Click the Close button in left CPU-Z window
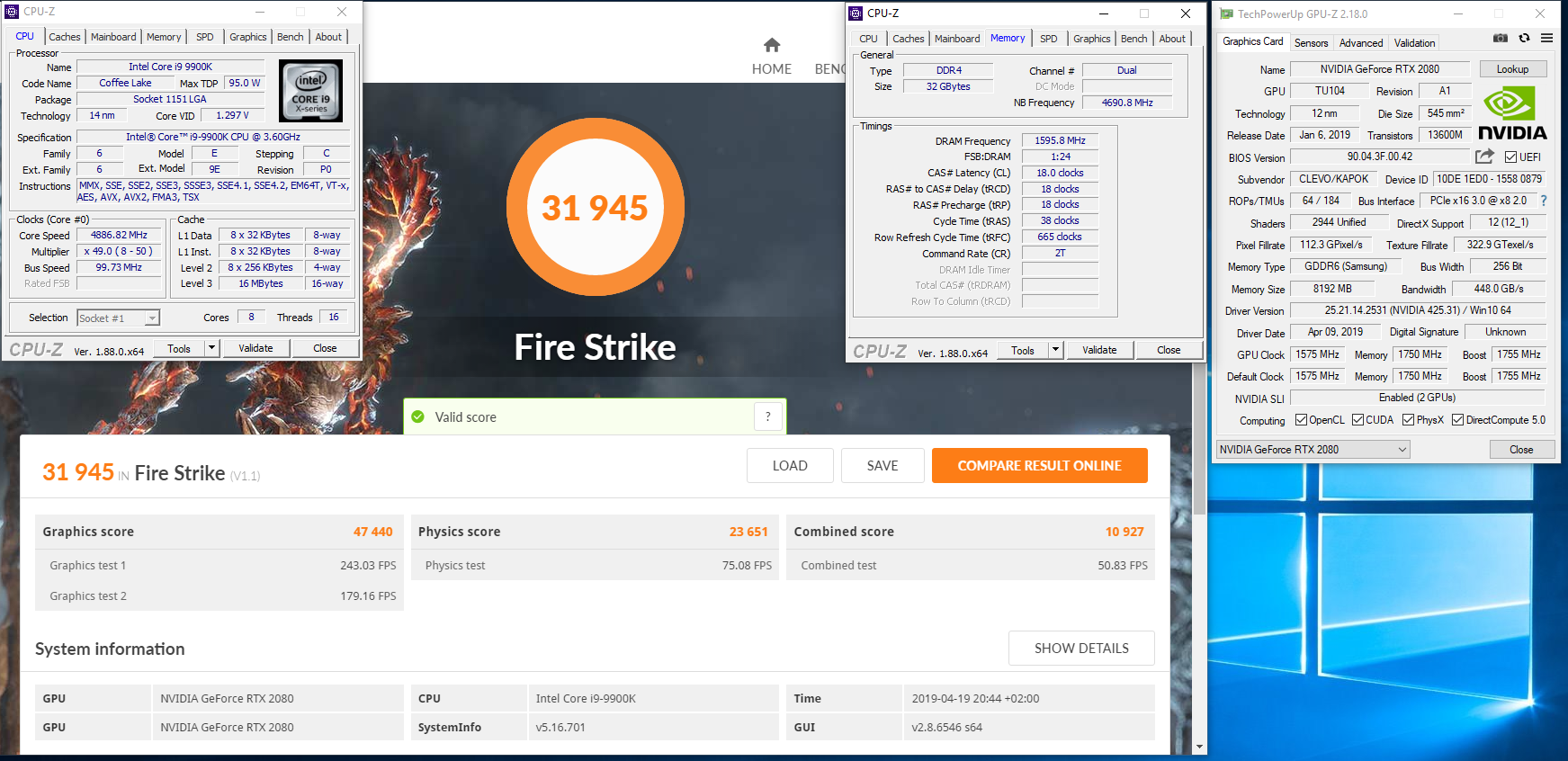This screenshot has height=761, width=1568. [x=325, y=348]
